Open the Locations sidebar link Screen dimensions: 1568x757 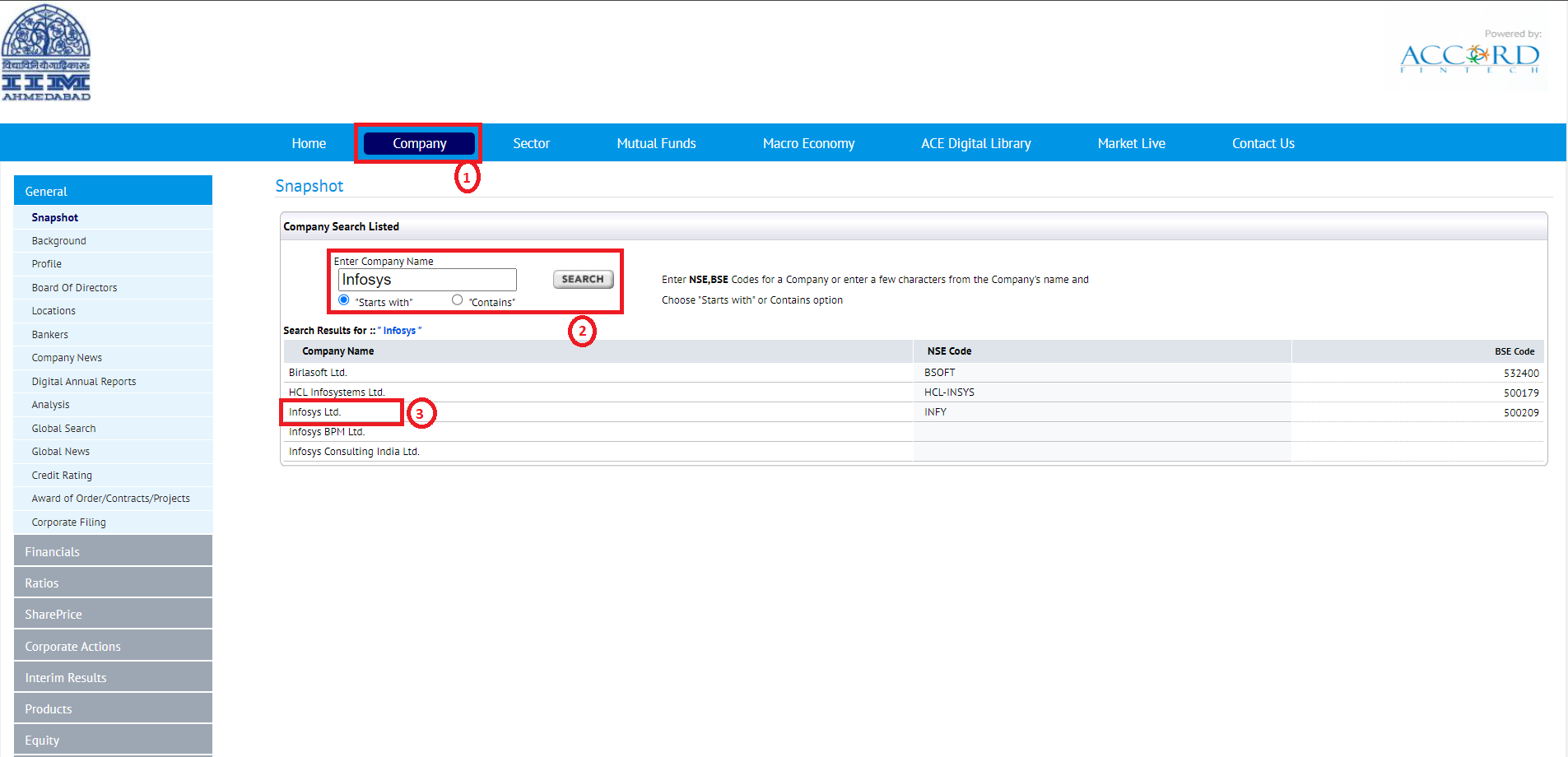(54, 311)
